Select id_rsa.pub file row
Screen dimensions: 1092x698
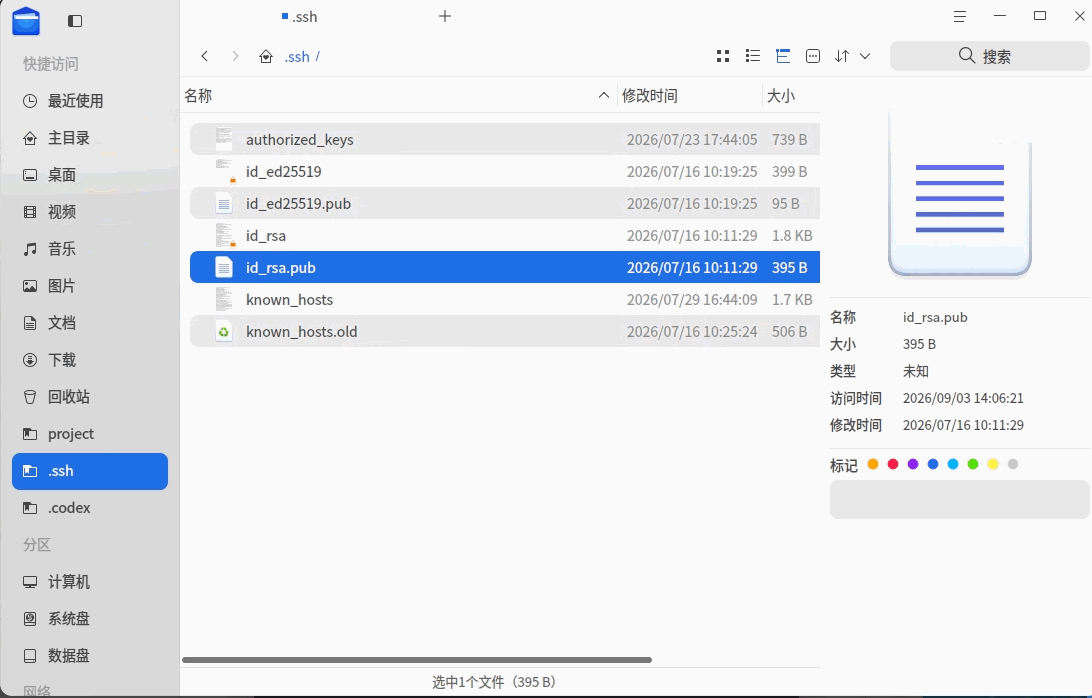504,267
